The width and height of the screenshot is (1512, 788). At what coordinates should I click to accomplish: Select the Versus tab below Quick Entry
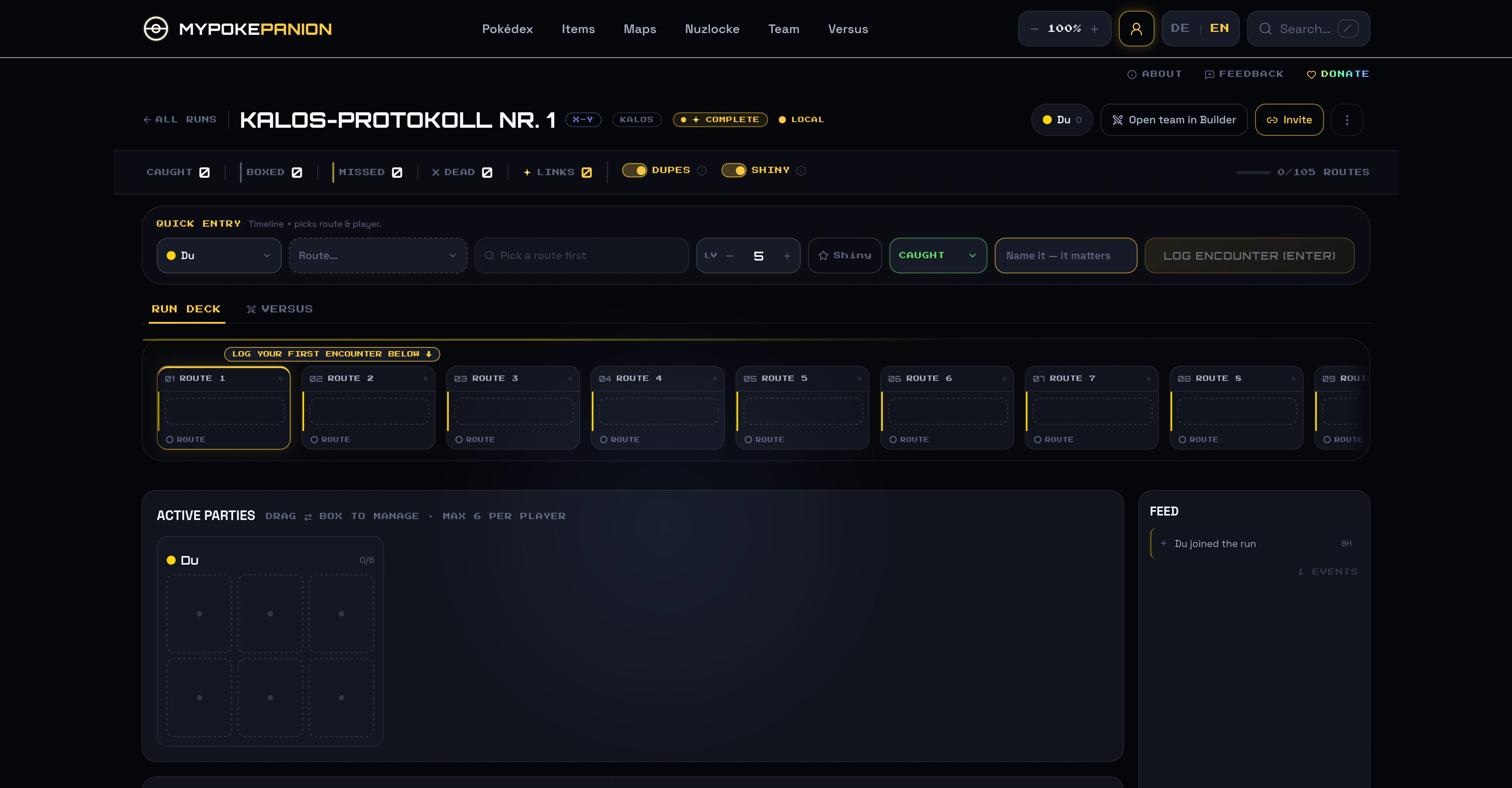[280, 309]
